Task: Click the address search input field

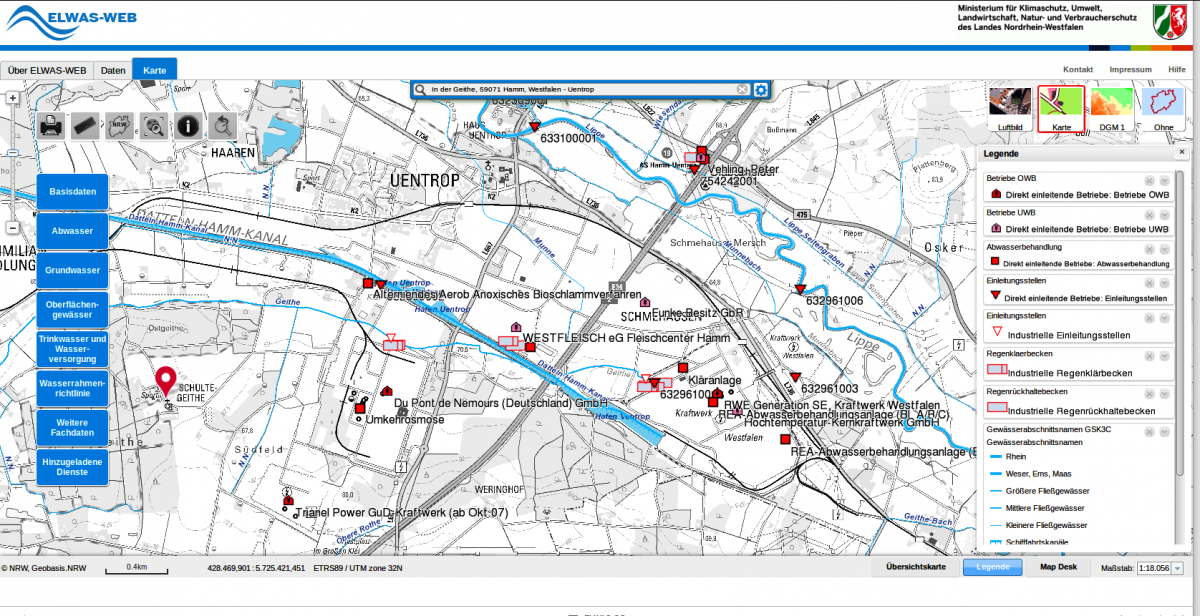Action: [582, 90]
